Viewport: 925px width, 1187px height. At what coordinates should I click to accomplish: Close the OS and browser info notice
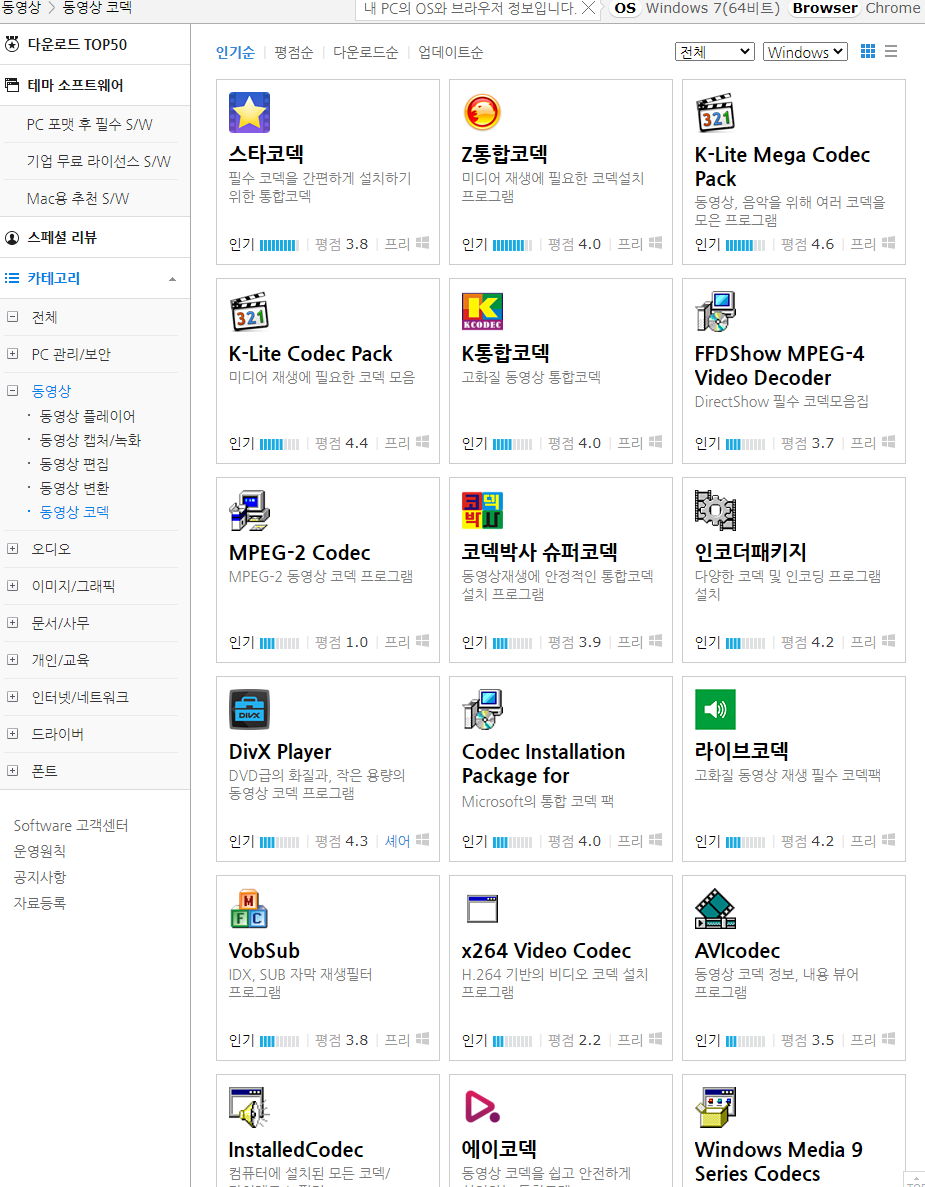(588, 8)
